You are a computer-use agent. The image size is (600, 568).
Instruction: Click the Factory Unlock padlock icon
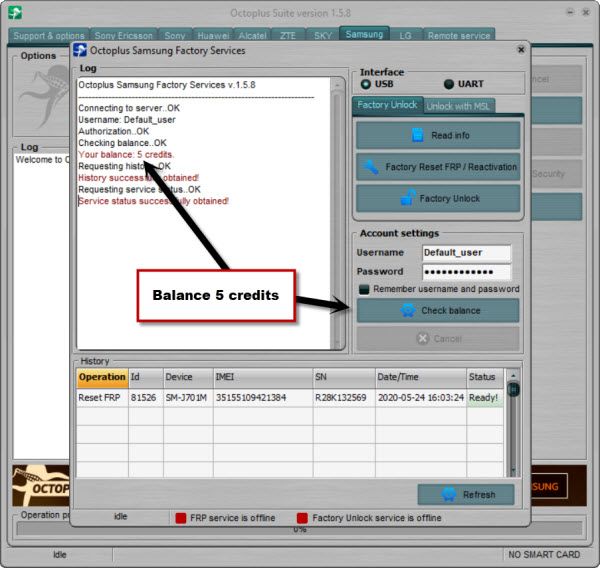(x=408, y=198)
